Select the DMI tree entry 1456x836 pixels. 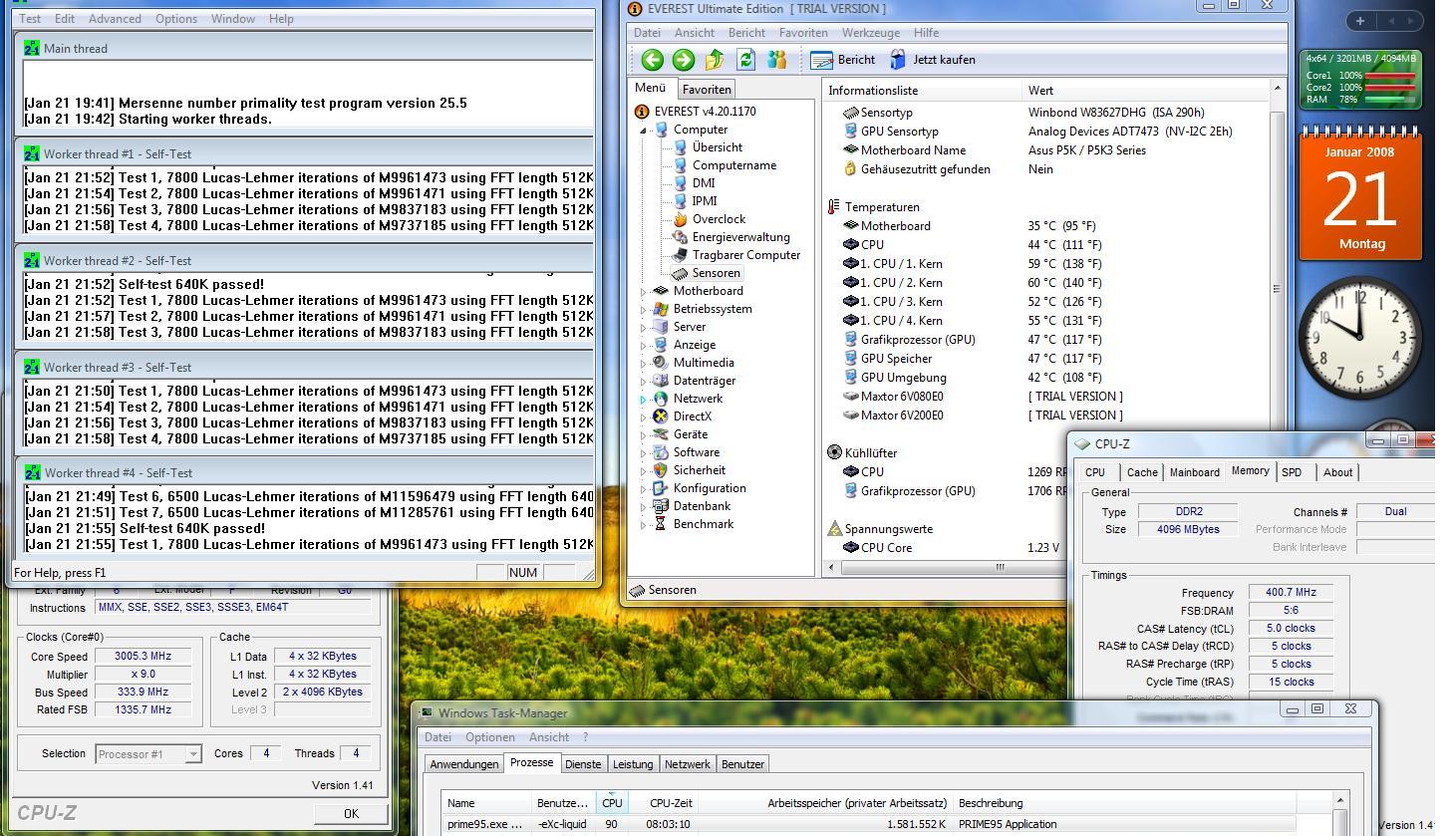704,183
